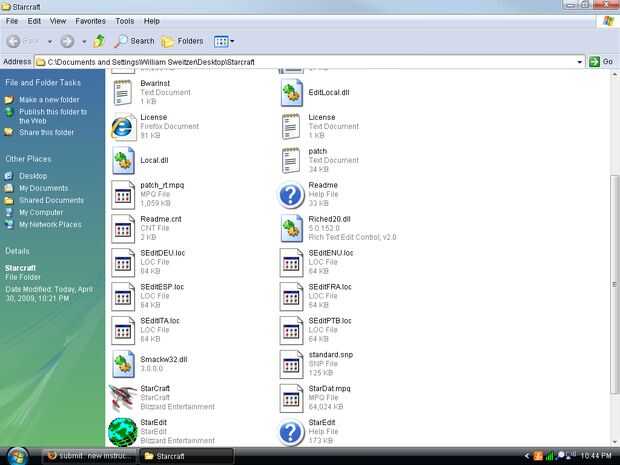
Task: Click the Forward navigation button
Action: click(x=68, y=41)
